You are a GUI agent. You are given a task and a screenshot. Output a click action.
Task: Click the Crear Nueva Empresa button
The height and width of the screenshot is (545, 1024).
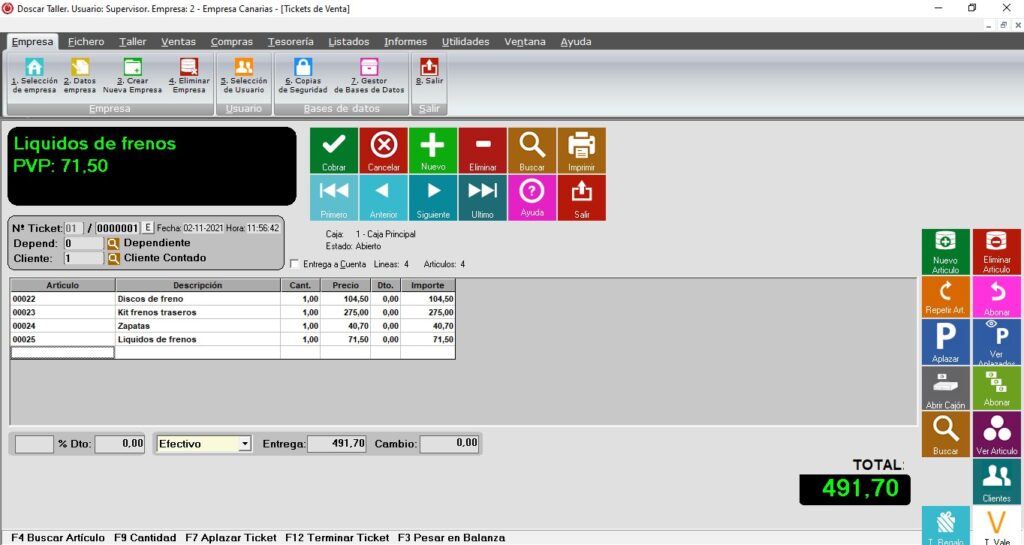[x=132, y=75]
